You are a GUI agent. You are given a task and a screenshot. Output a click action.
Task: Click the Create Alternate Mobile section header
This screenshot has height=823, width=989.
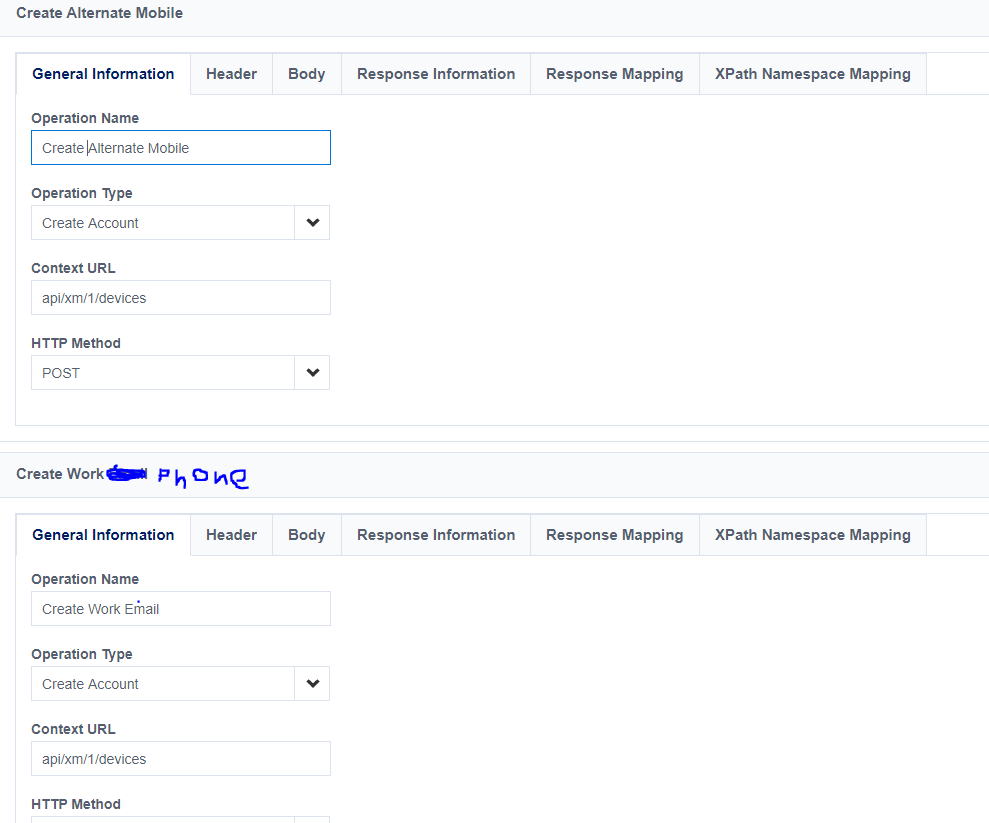pyautogui.click(x=100, y=14)
